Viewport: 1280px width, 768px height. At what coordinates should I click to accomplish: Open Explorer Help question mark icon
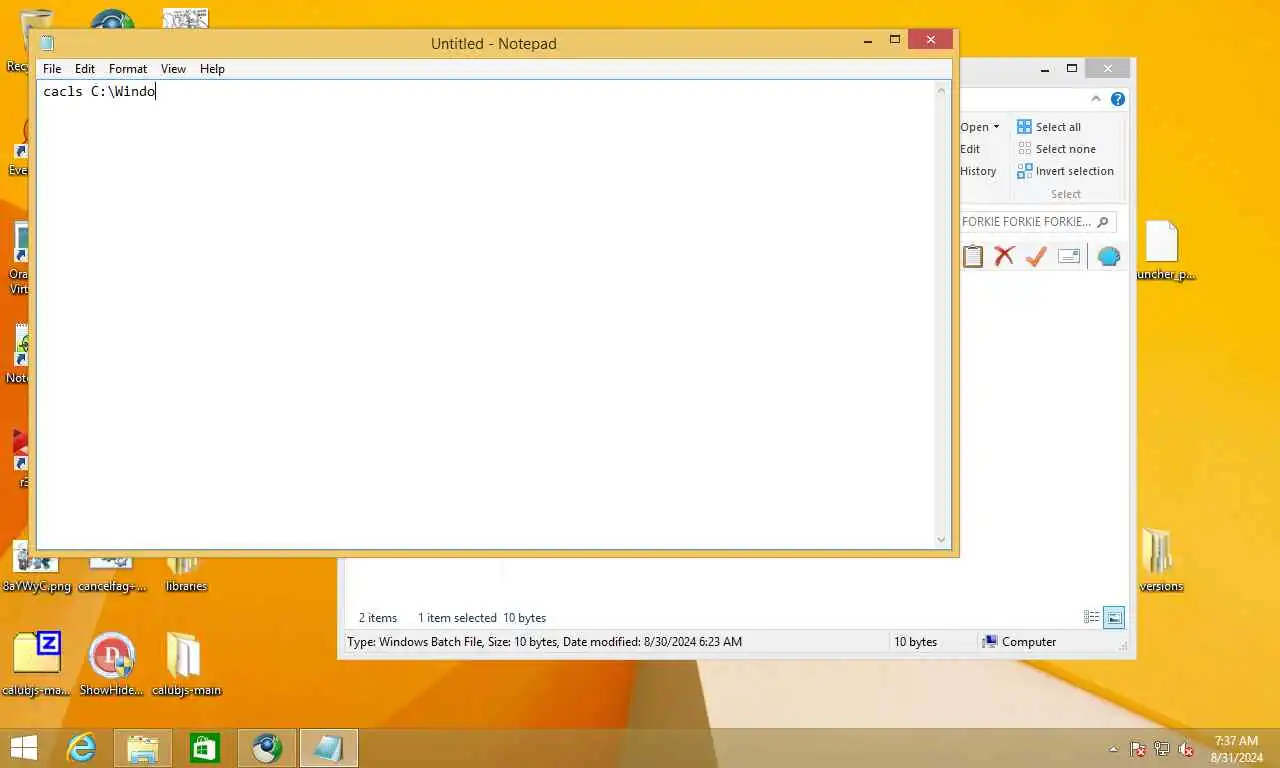click(x=1118, y=99)
